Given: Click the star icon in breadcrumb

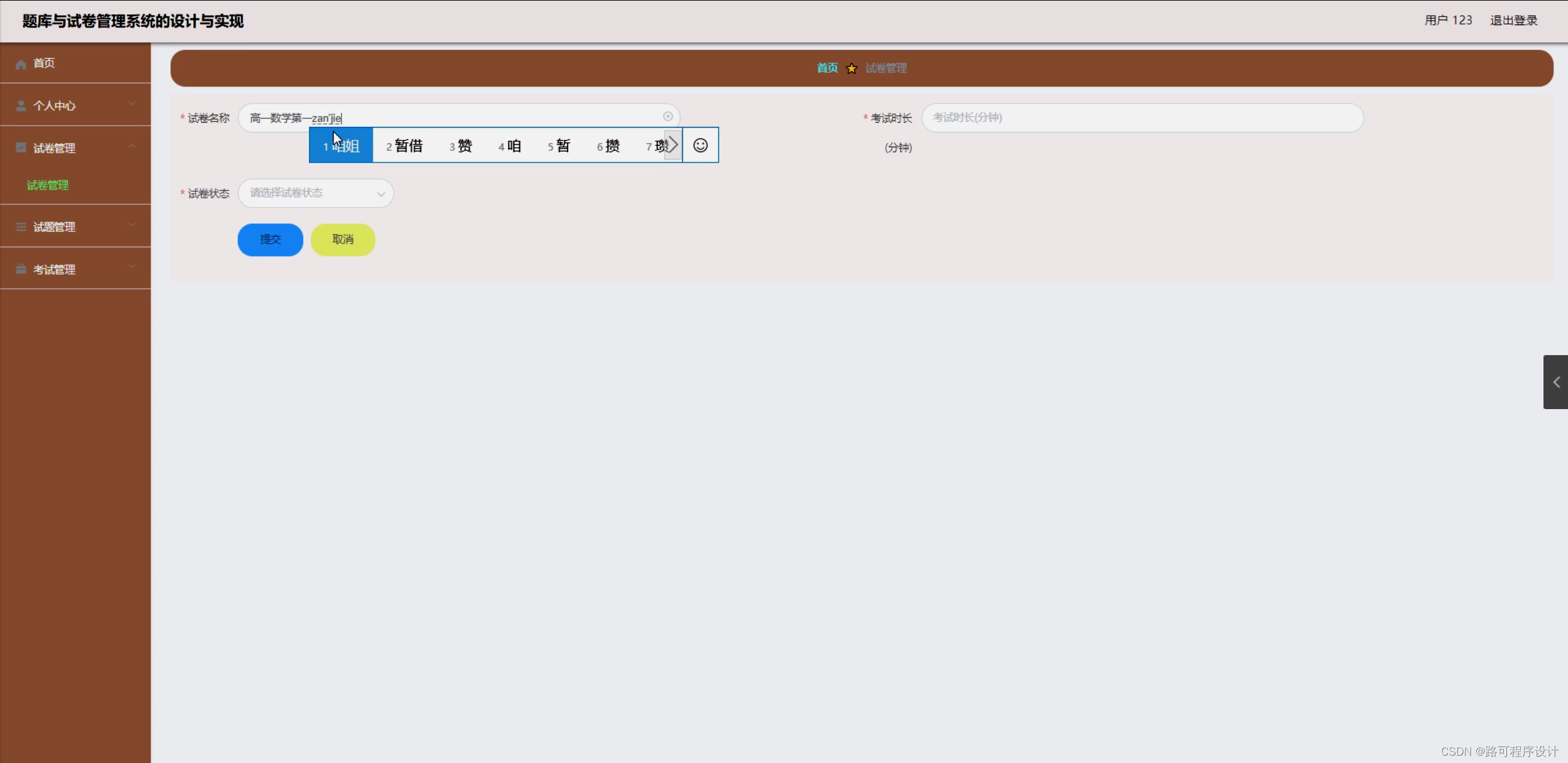Looking at the screenshot, I should click(851, 69).
